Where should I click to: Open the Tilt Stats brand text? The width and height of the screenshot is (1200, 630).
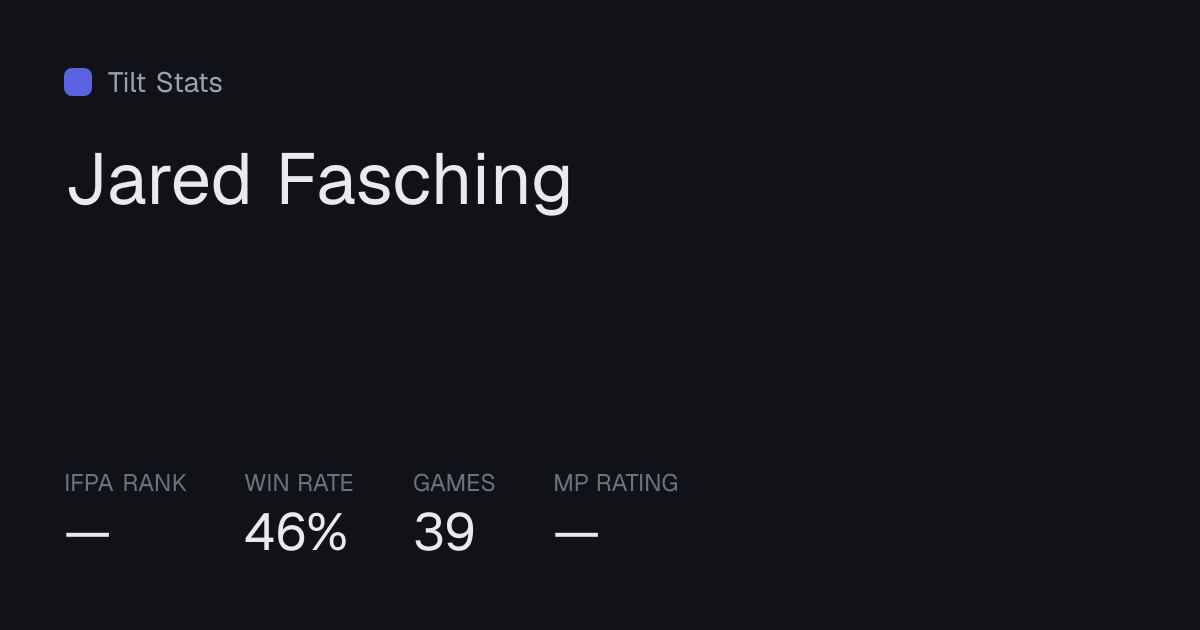(x=165, y=82)
